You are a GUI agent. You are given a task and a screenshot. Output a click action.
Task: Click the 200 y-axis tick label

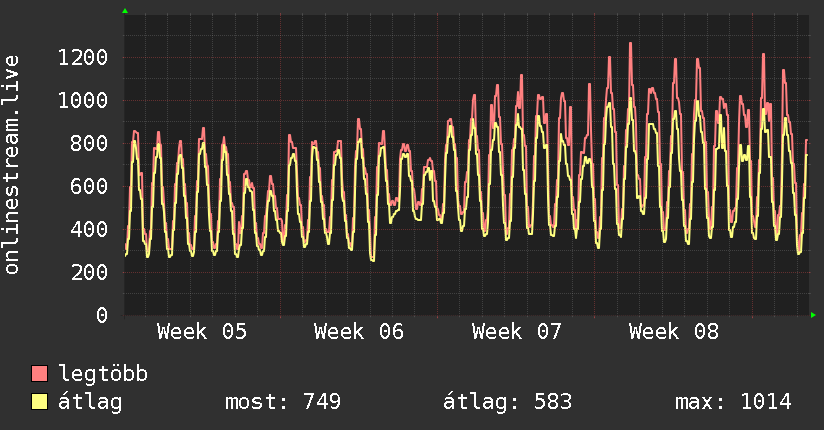pyautogui.click(x=89, y=272)
